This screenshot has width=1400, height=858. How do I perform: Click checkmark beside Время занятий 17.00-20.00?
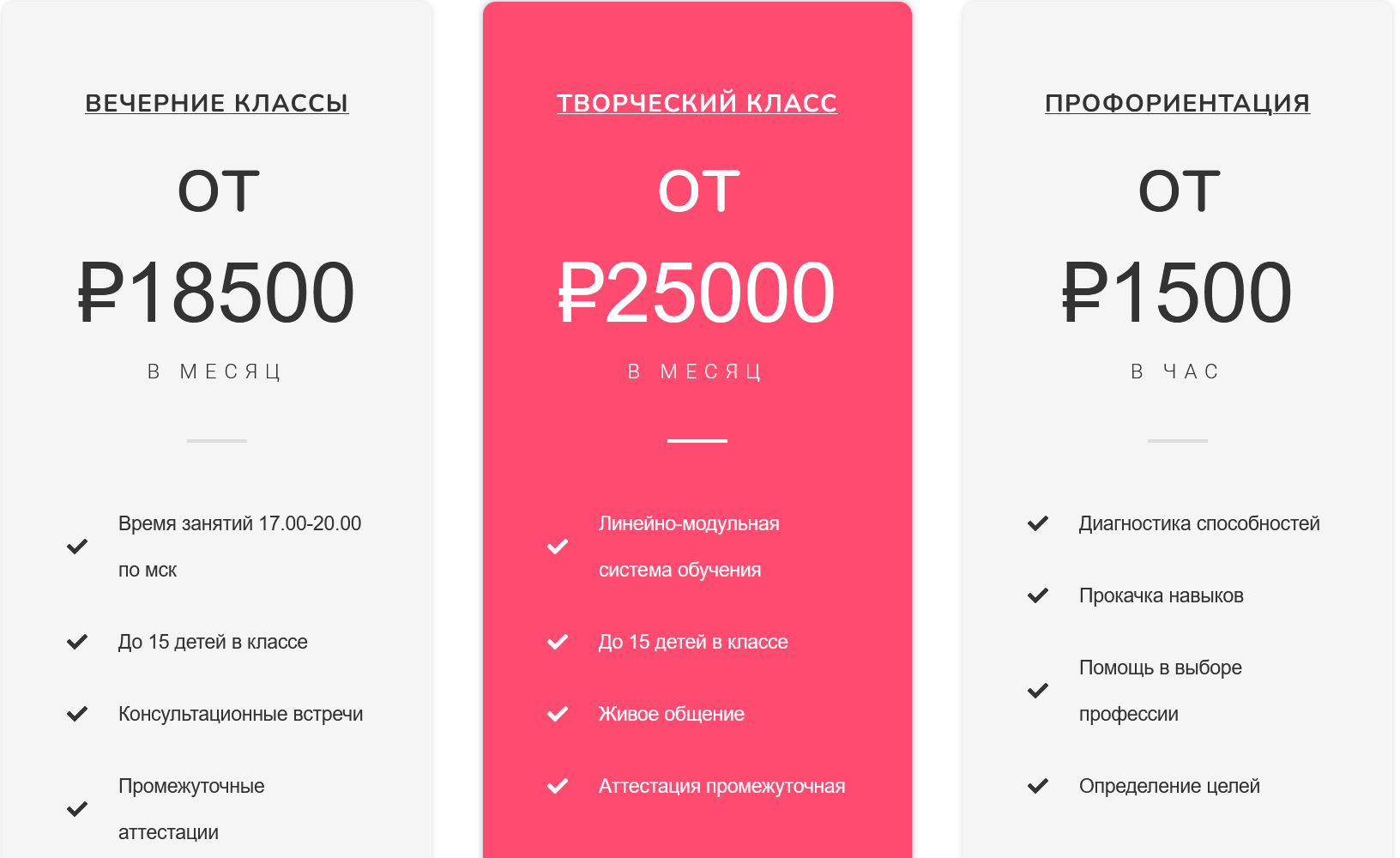pyautogui.click(x=77, y=547)
